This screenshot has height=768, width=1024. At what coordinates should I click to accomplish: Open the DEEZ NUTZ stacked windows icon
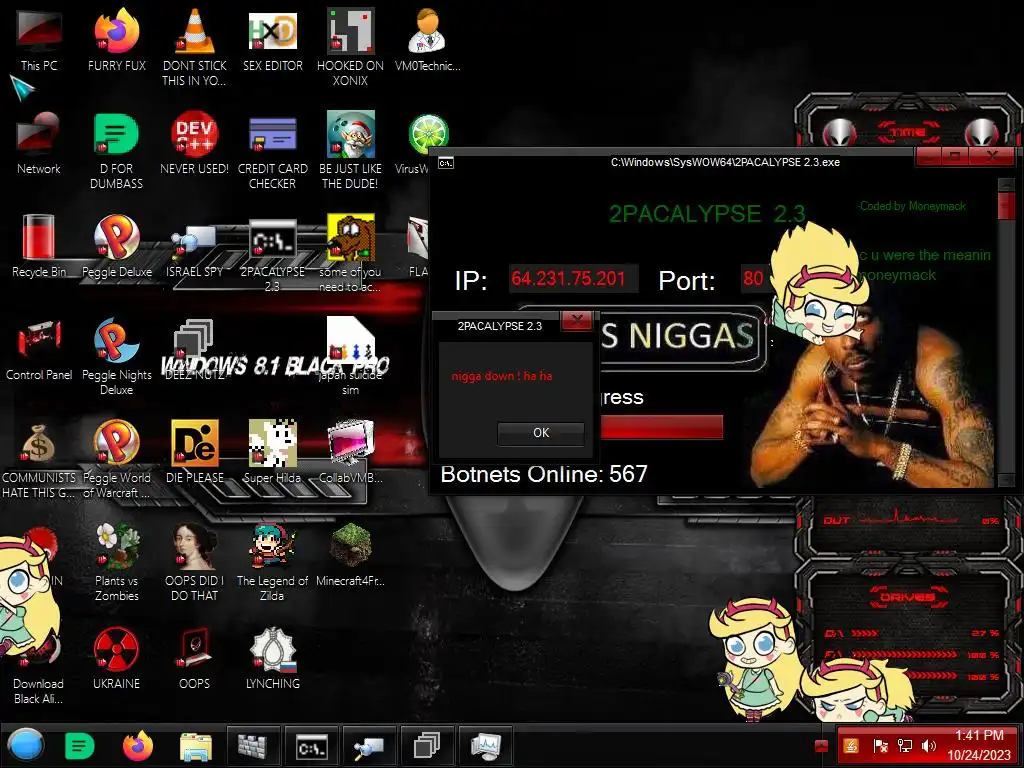tap(194, 349)
